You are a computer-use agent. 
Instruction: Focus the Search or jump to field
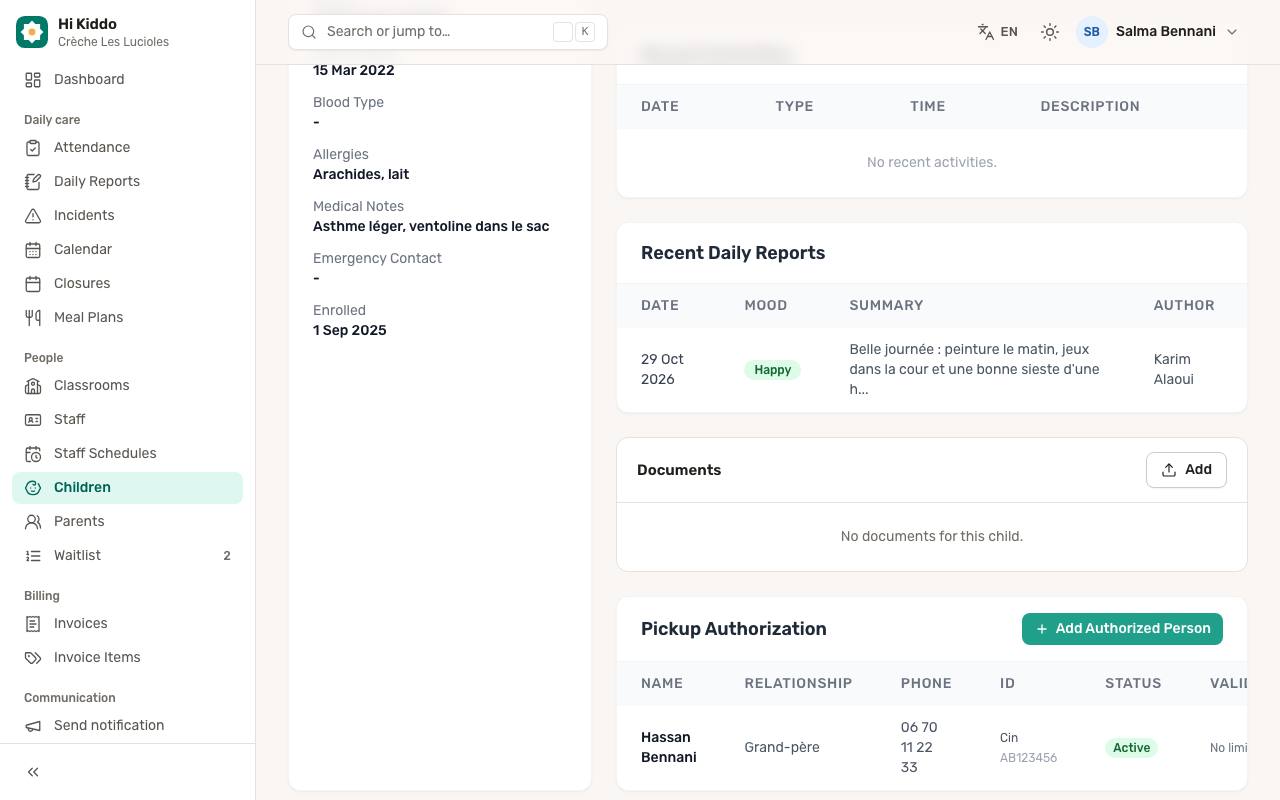click(448, 32)
